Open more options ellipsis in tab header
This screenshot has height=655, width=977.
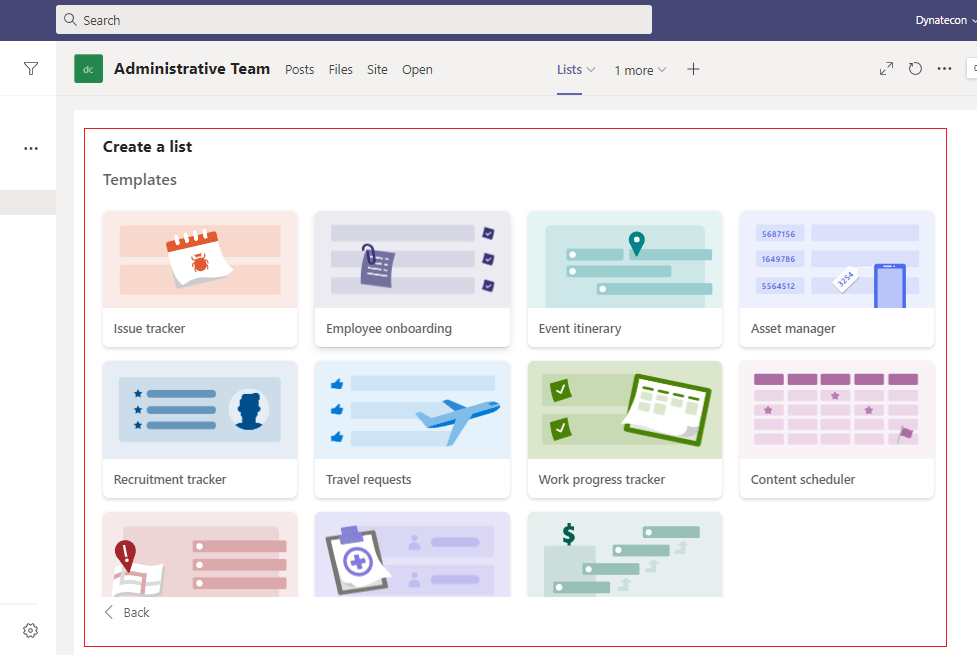point(944,69)
